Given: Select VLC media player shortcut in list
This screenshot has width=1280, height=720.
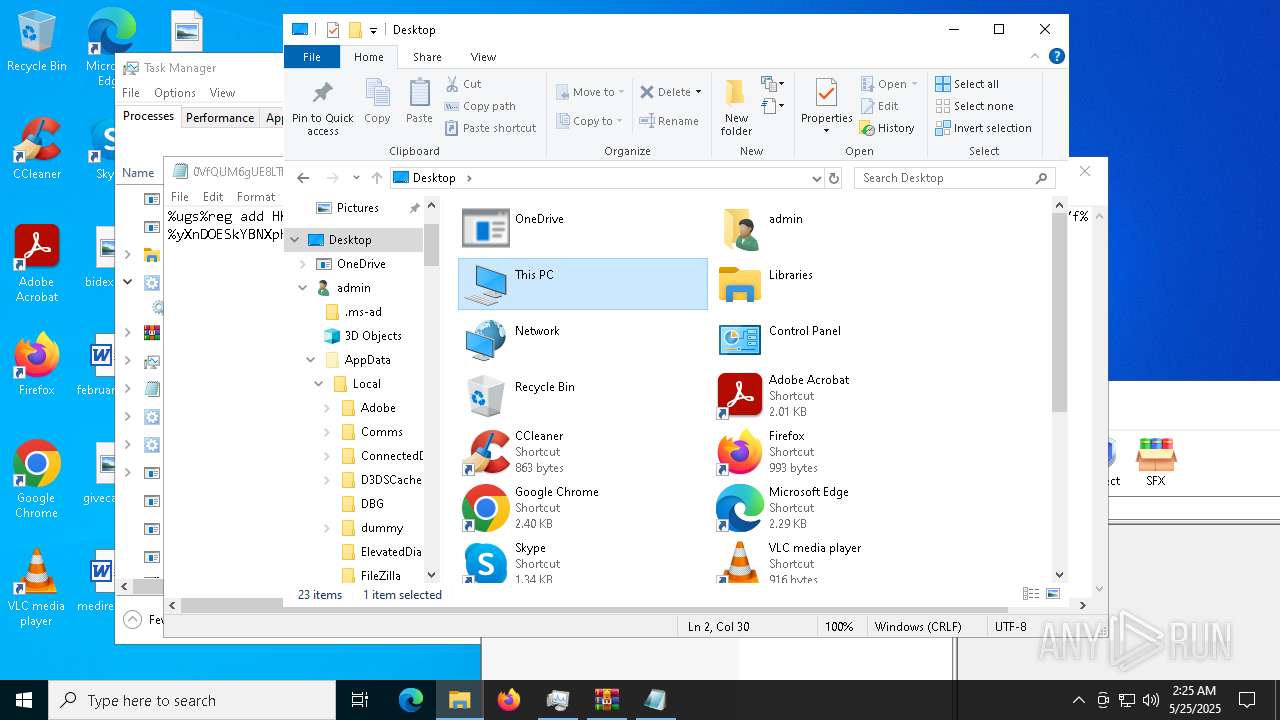Looking at the screenshot, I should click(836, 562).
